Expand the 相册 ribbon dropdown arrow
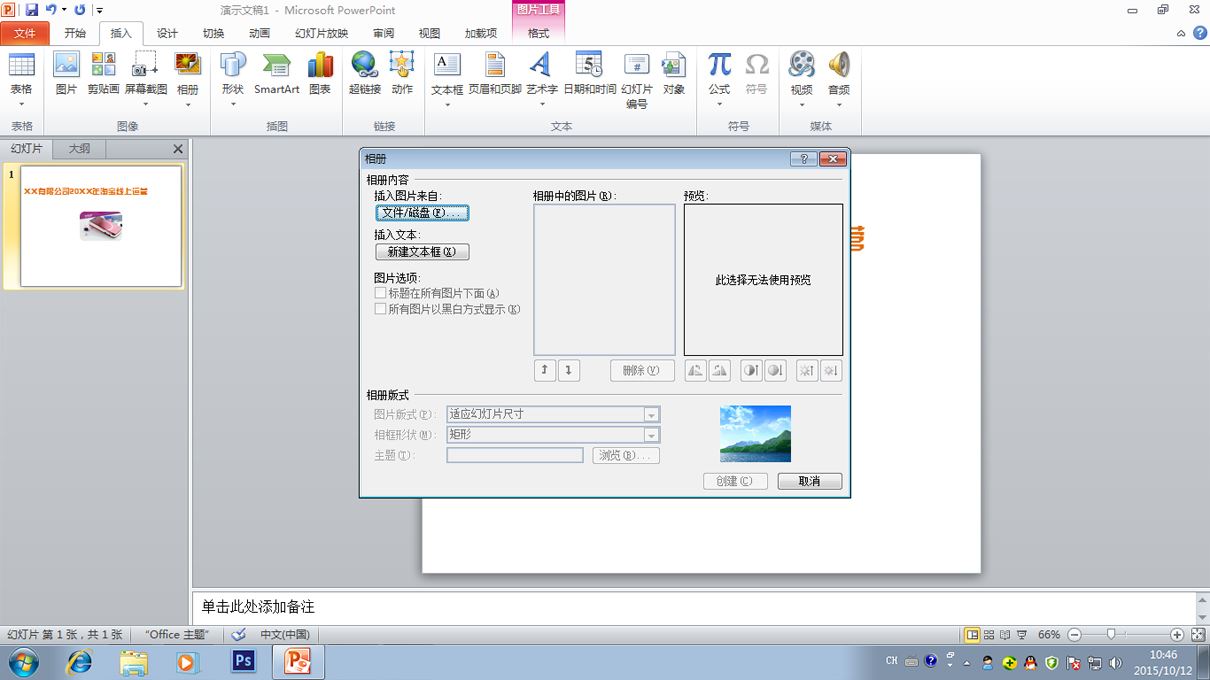 click(x=188, y=104)
